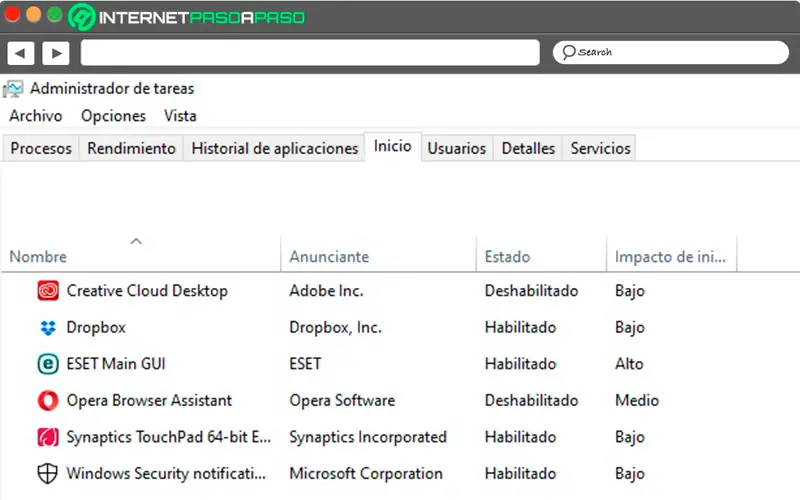Select the Dropbox row name
The height and width of the screenshot is (500, 800).
(x=96, y=328)
